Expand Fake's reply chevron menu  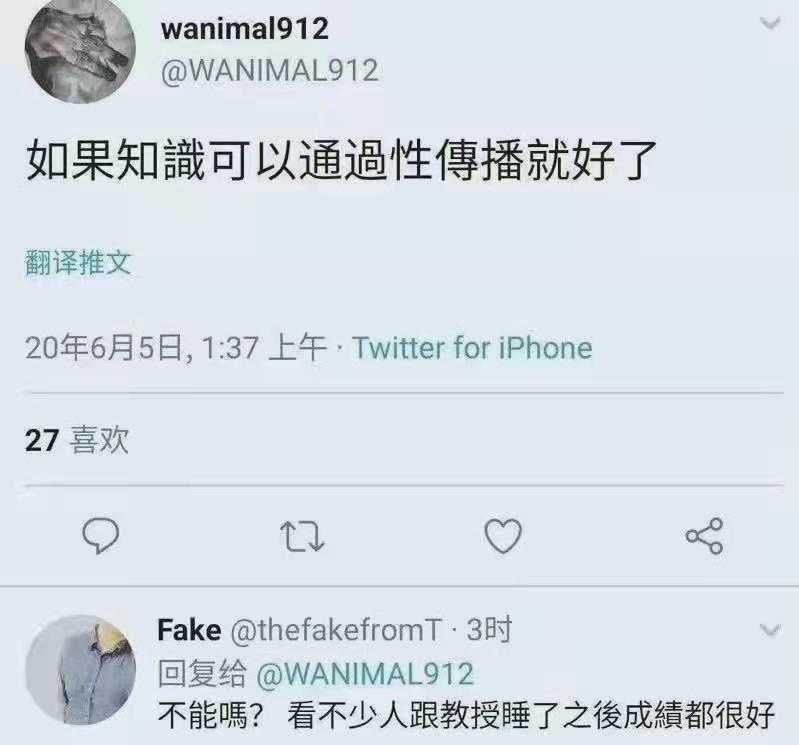pos(770,630)
